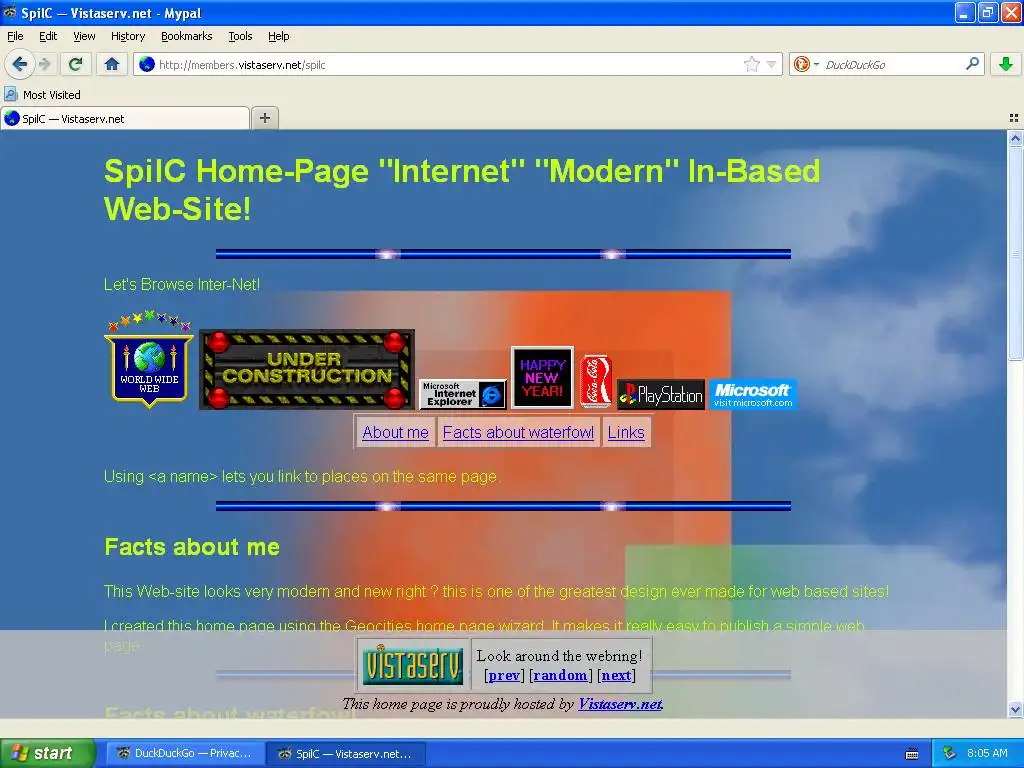Open the Edit menu
The height and width of the screenshot is (768, 1024).
pyautogui.click(x=48, y=36)
